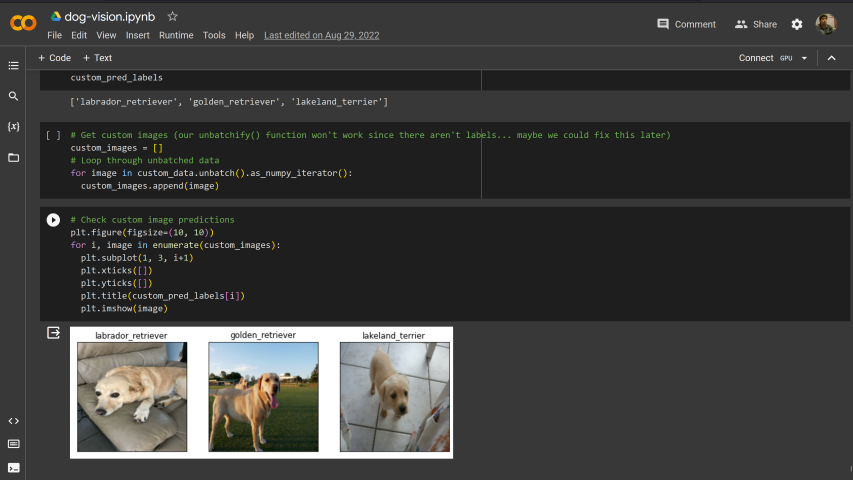Viewport: 853px width, 480px height.
Task: Add a new Code cell
Action: point(54,58)
